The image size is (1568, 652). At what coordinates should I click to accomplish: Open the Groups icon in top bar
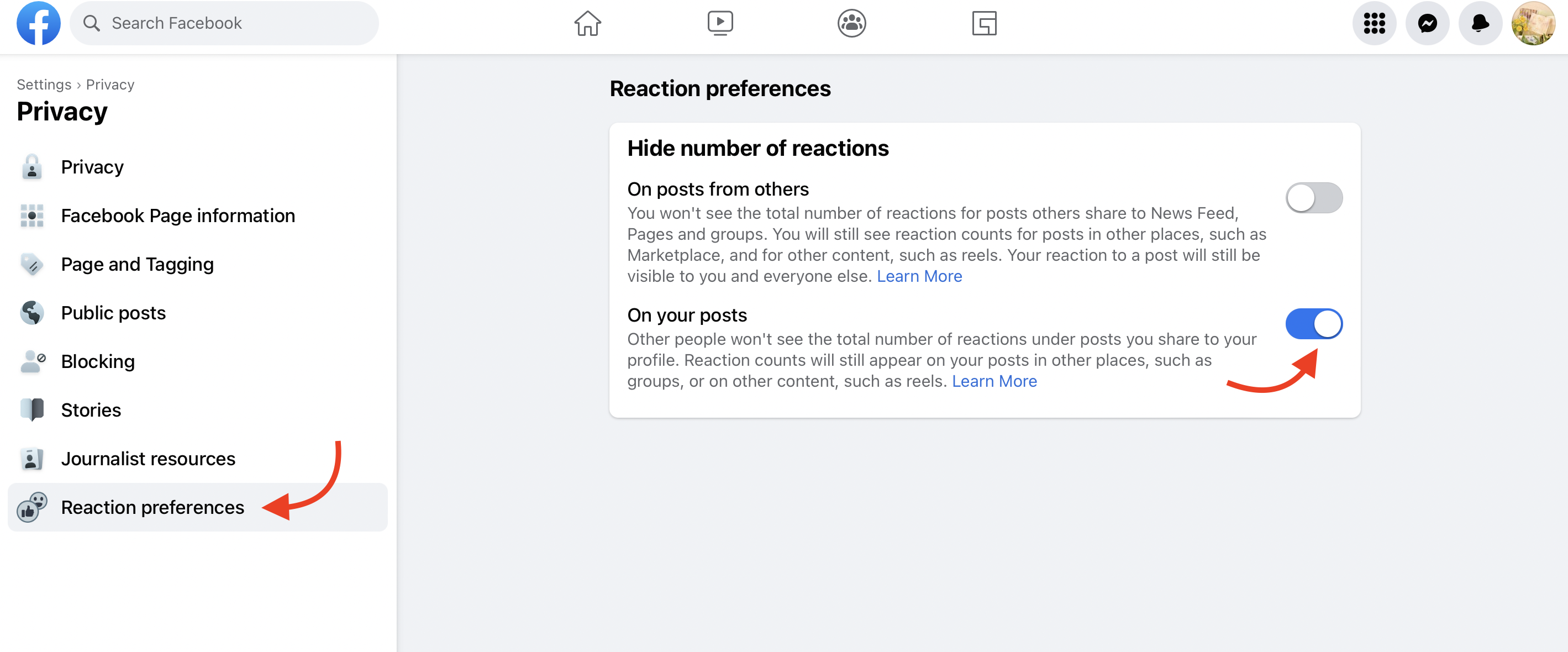click(x=851, y=23)
